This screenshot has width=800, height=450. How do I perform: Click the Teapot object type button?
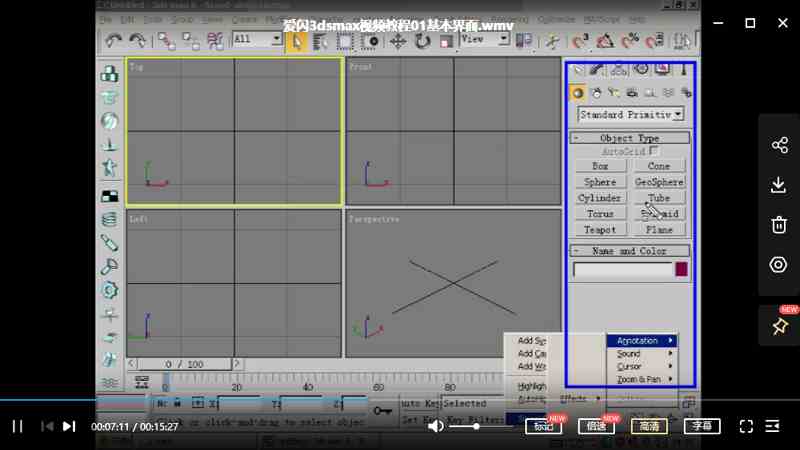[600, 230]
